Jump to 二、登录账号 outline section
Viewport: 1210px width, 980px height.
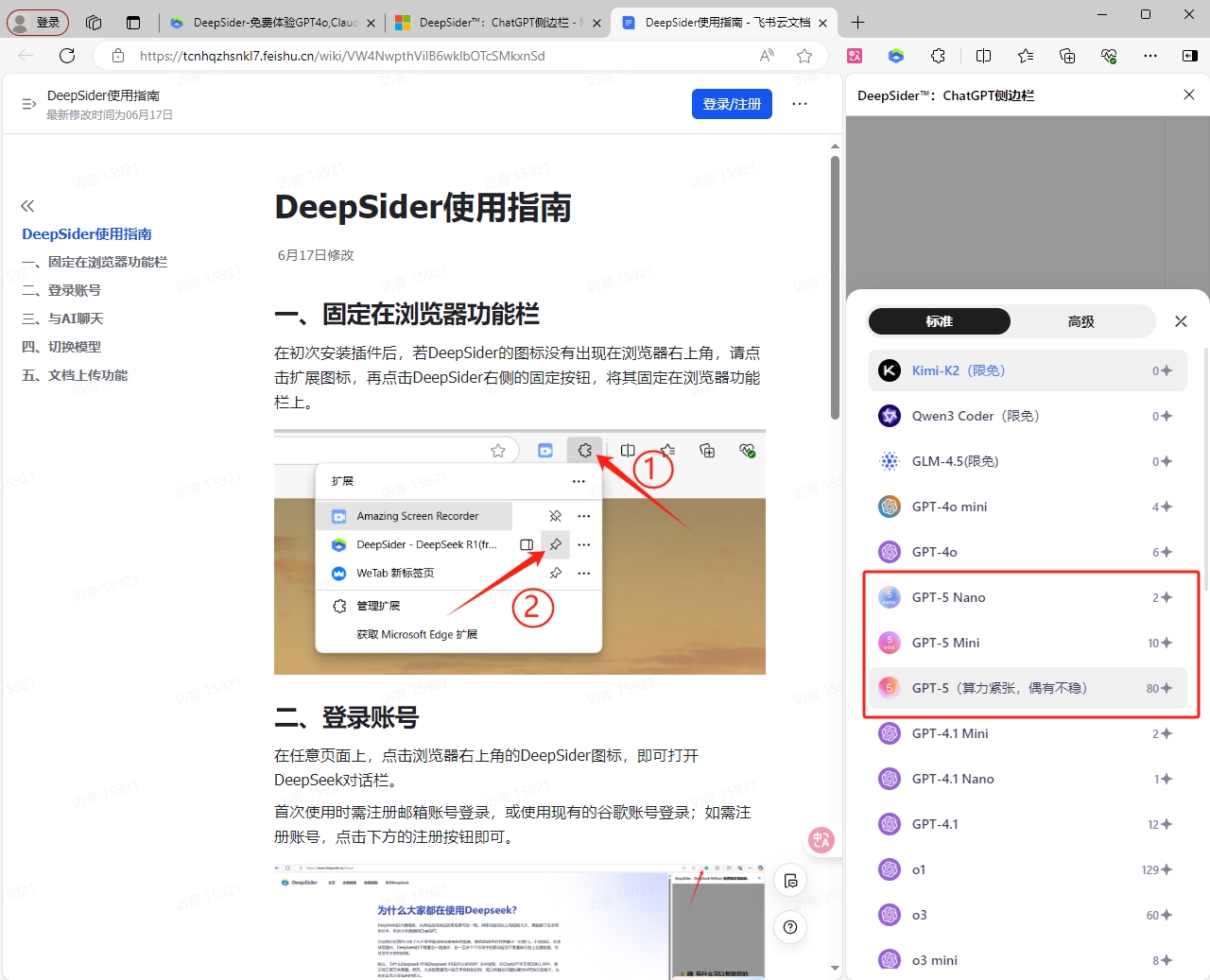[61, 290]
